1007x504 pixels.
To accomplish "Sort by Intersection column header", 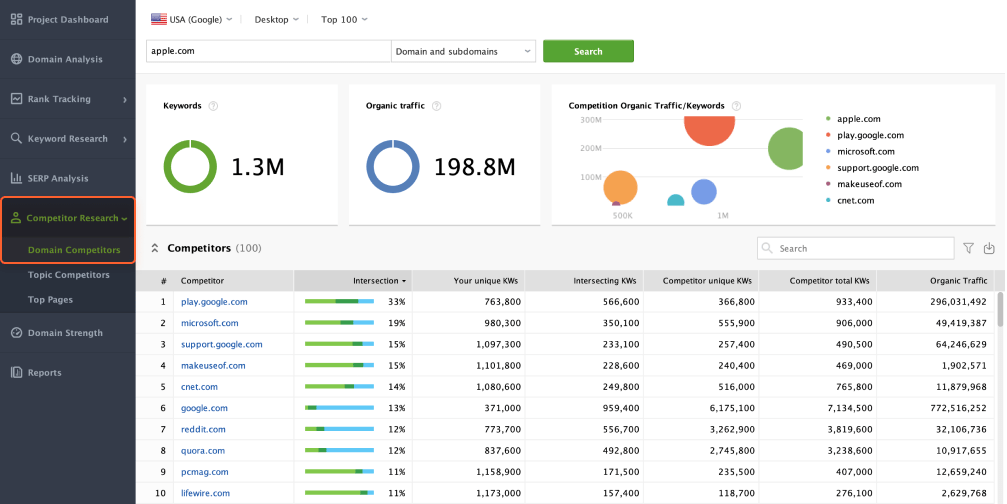I will click(353, 281).
